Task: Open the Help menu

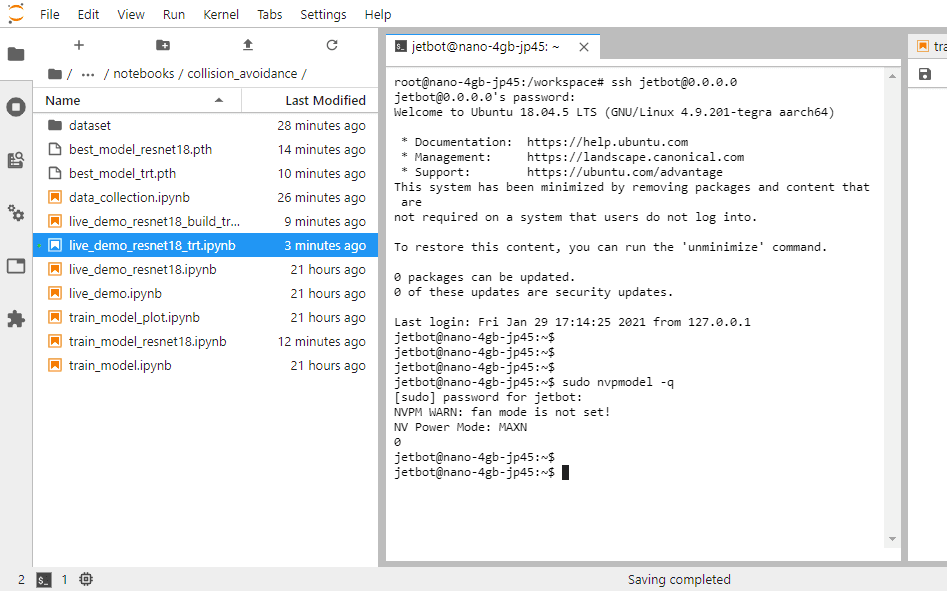Action: click(x=378, y=14)
